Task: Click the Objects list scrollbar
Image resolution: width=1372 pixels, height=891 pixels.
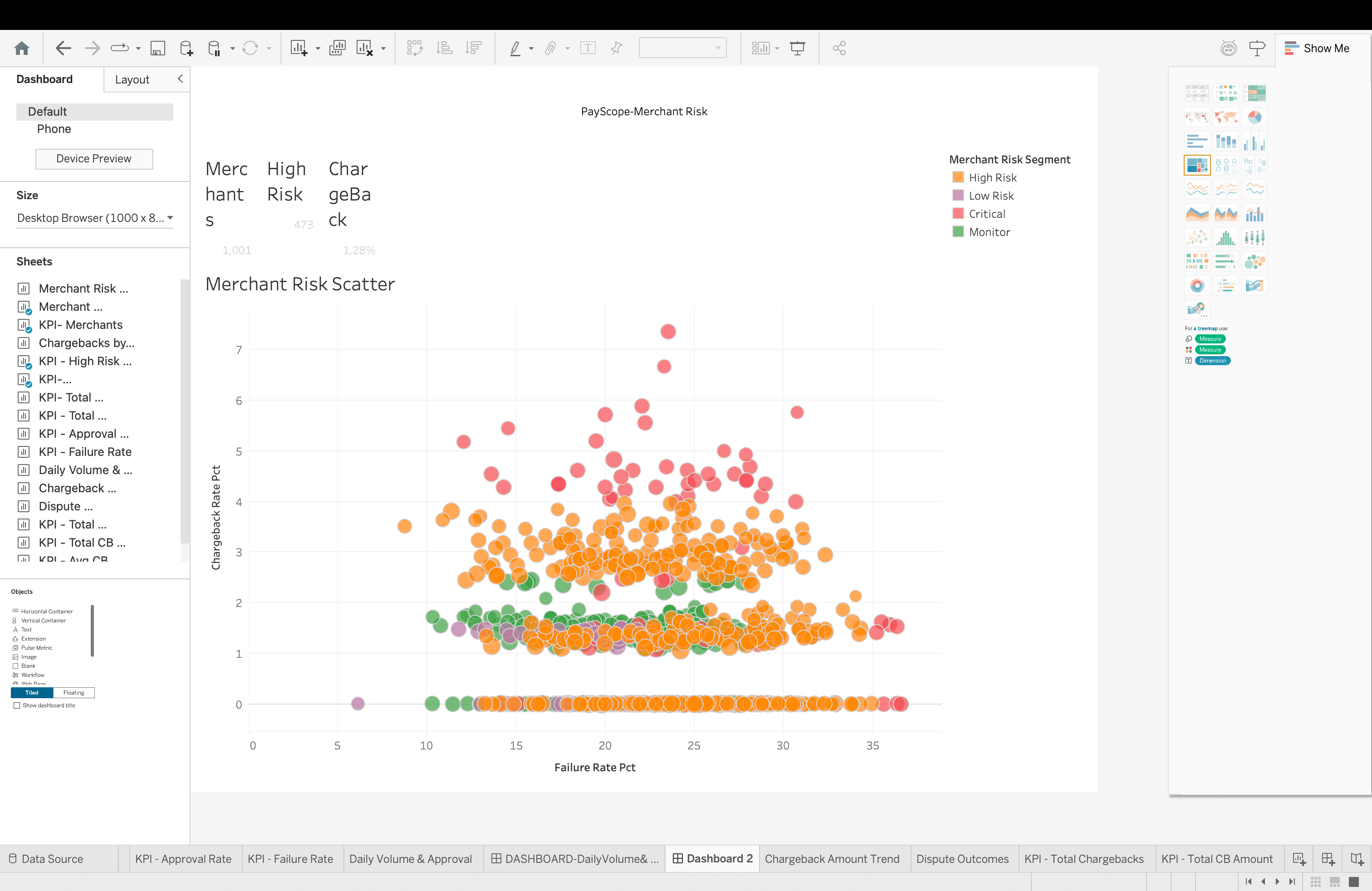Action: 92,630
